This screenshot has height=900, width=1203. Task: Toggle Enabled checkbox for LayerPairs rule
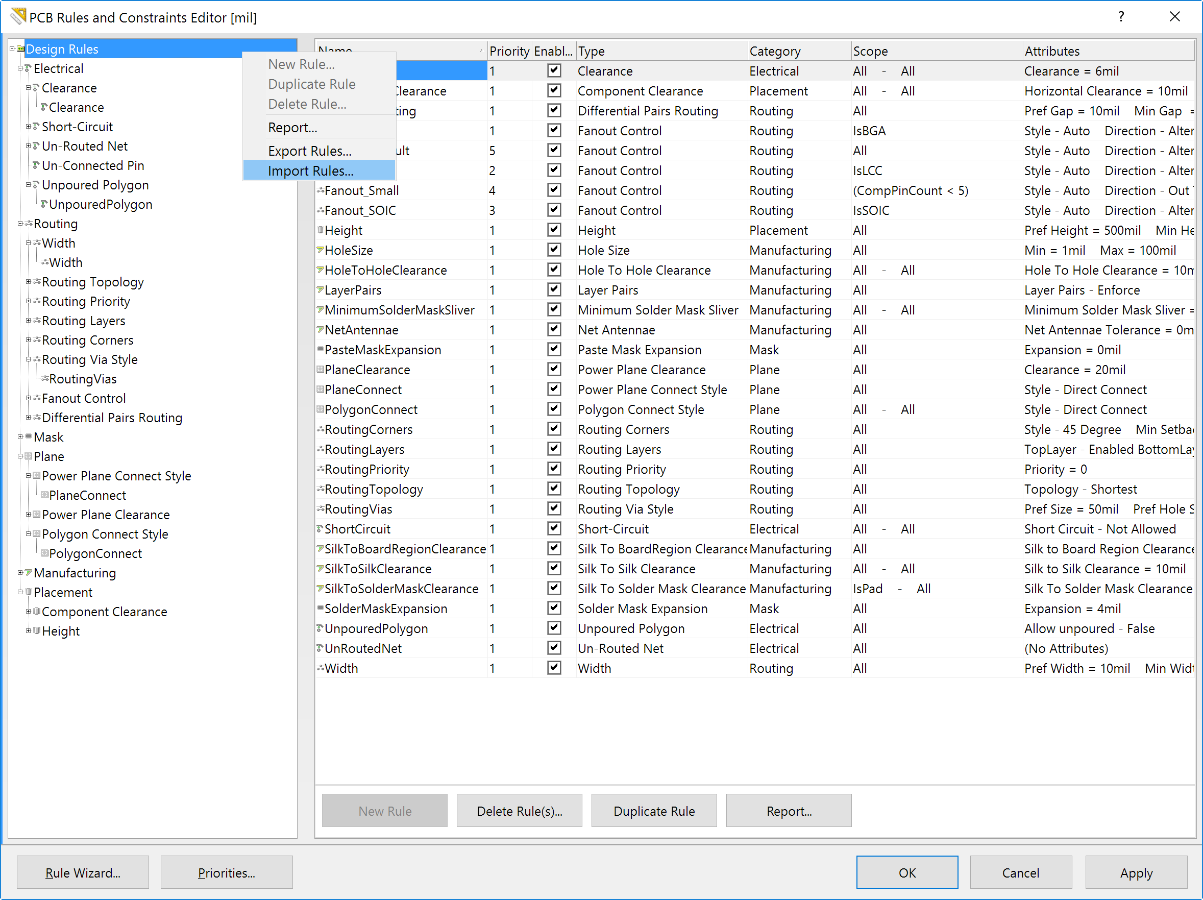[554, 290]
